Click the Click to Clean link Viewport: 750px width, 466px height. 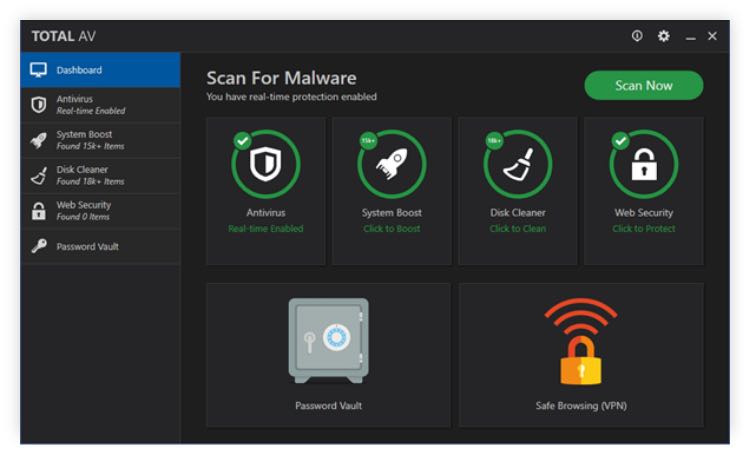[518, 229]
